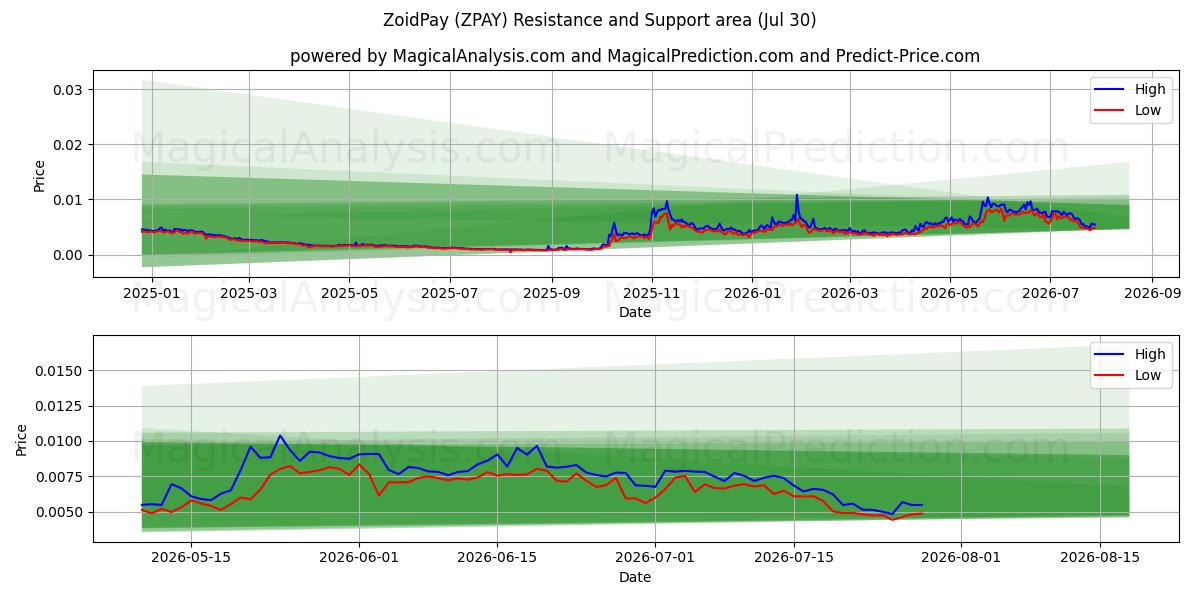Viewport: 1200px width, 600px height.
Task: Click the "2026-09" x-axis tick label
Action: click(1153, 294)
